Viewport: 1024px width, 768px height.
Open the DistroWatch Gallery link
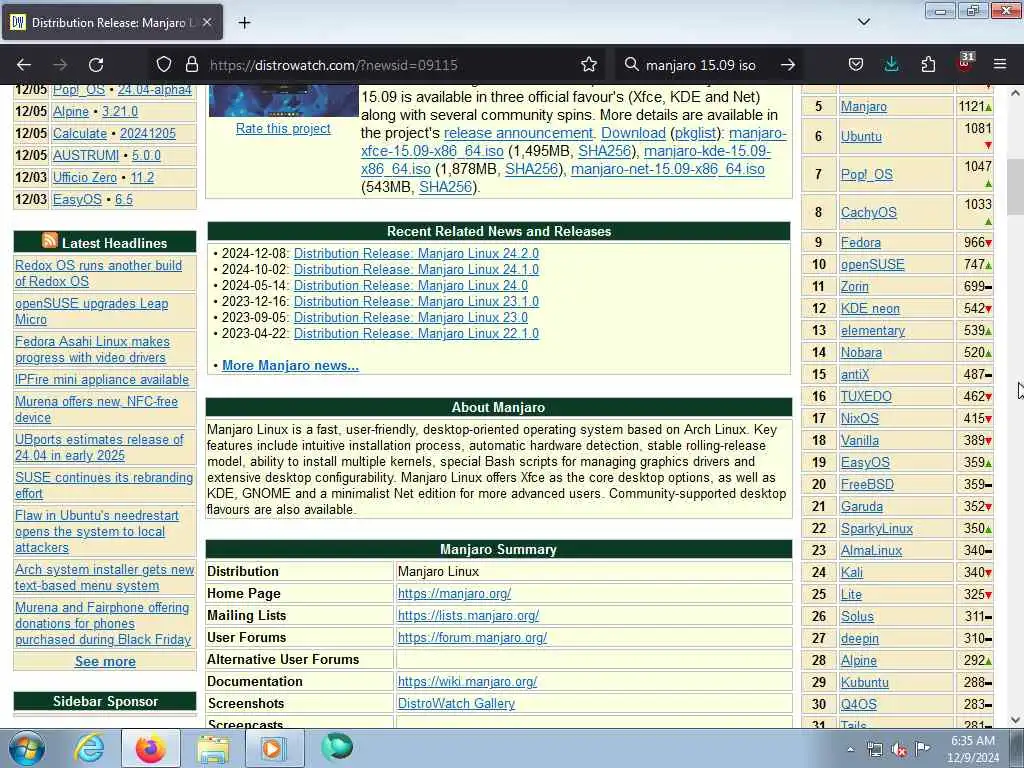click(x=456, y=703)
